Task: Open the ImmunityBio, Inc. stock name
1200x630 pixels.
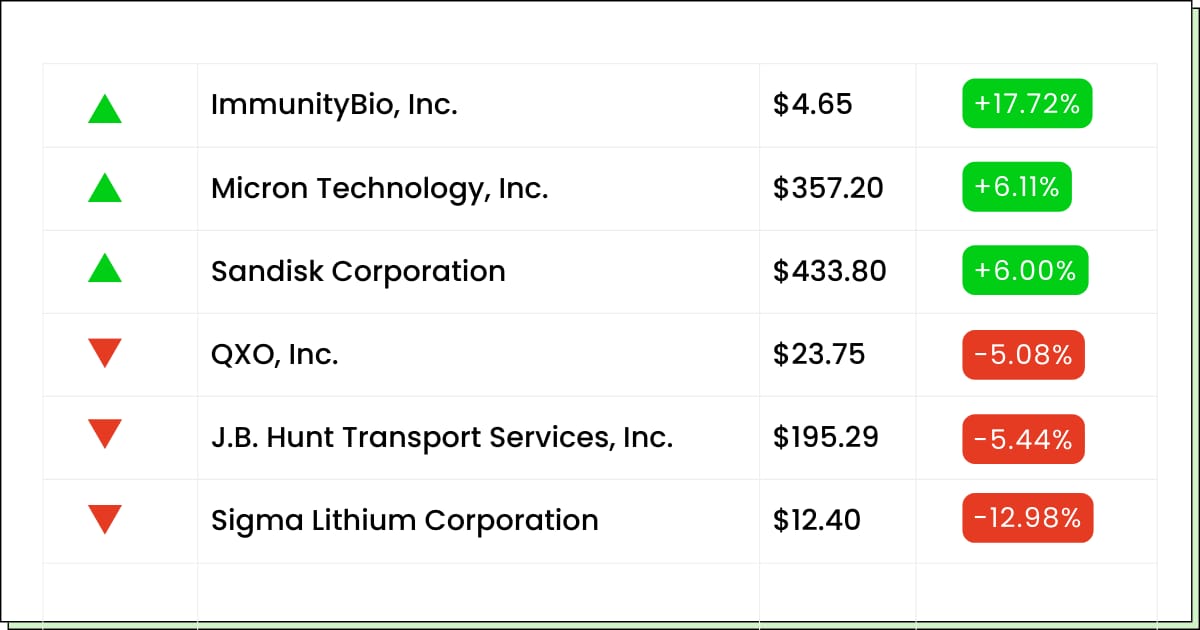Action: [334, 105]
